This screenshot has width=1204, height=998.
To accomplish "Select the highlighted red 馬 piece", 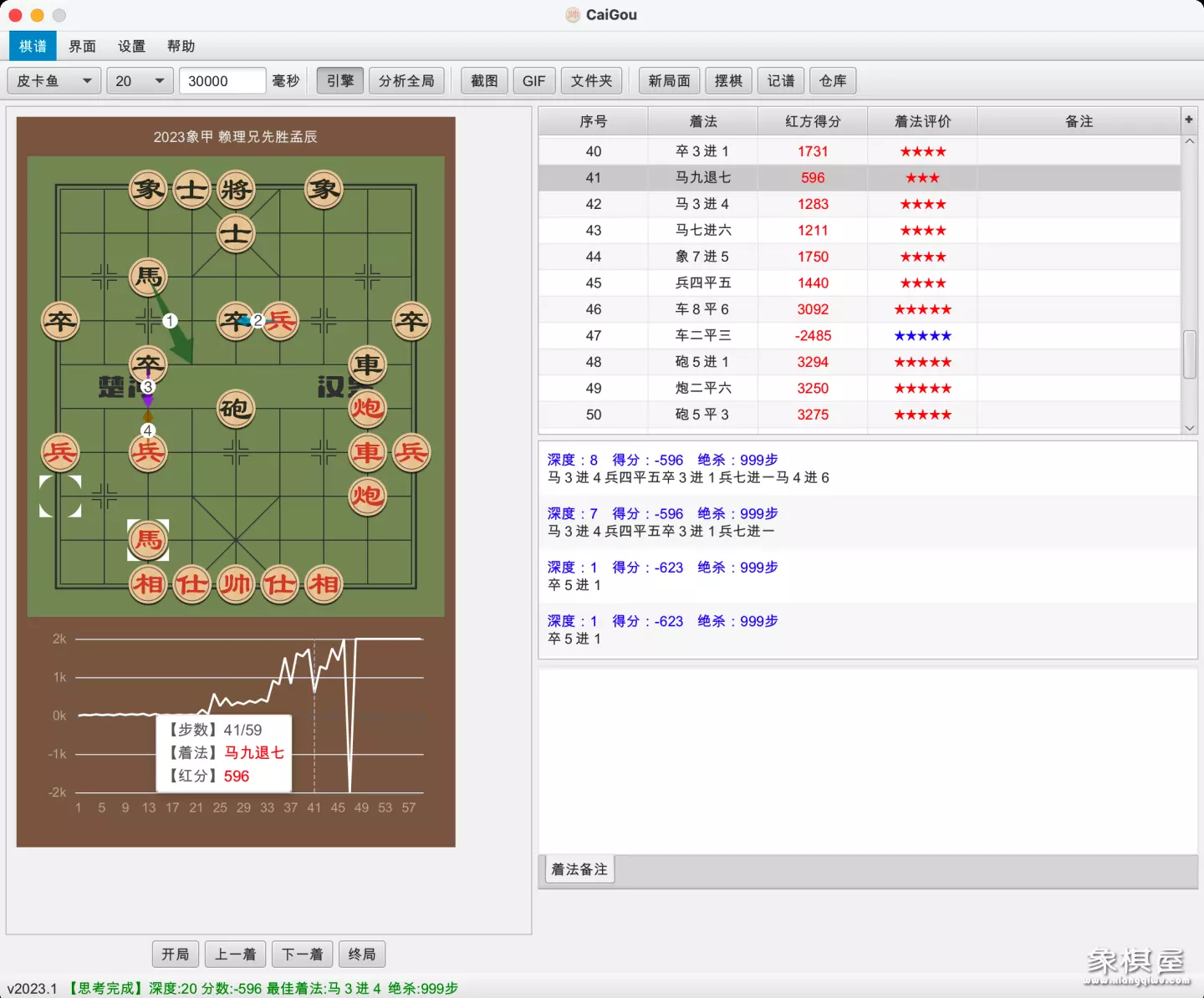I will click(148, 539).
